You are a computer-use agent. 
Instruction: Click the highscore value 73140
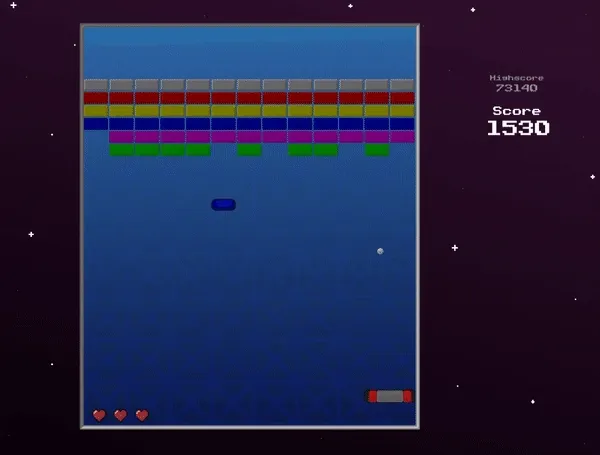[x=517, y=88]
